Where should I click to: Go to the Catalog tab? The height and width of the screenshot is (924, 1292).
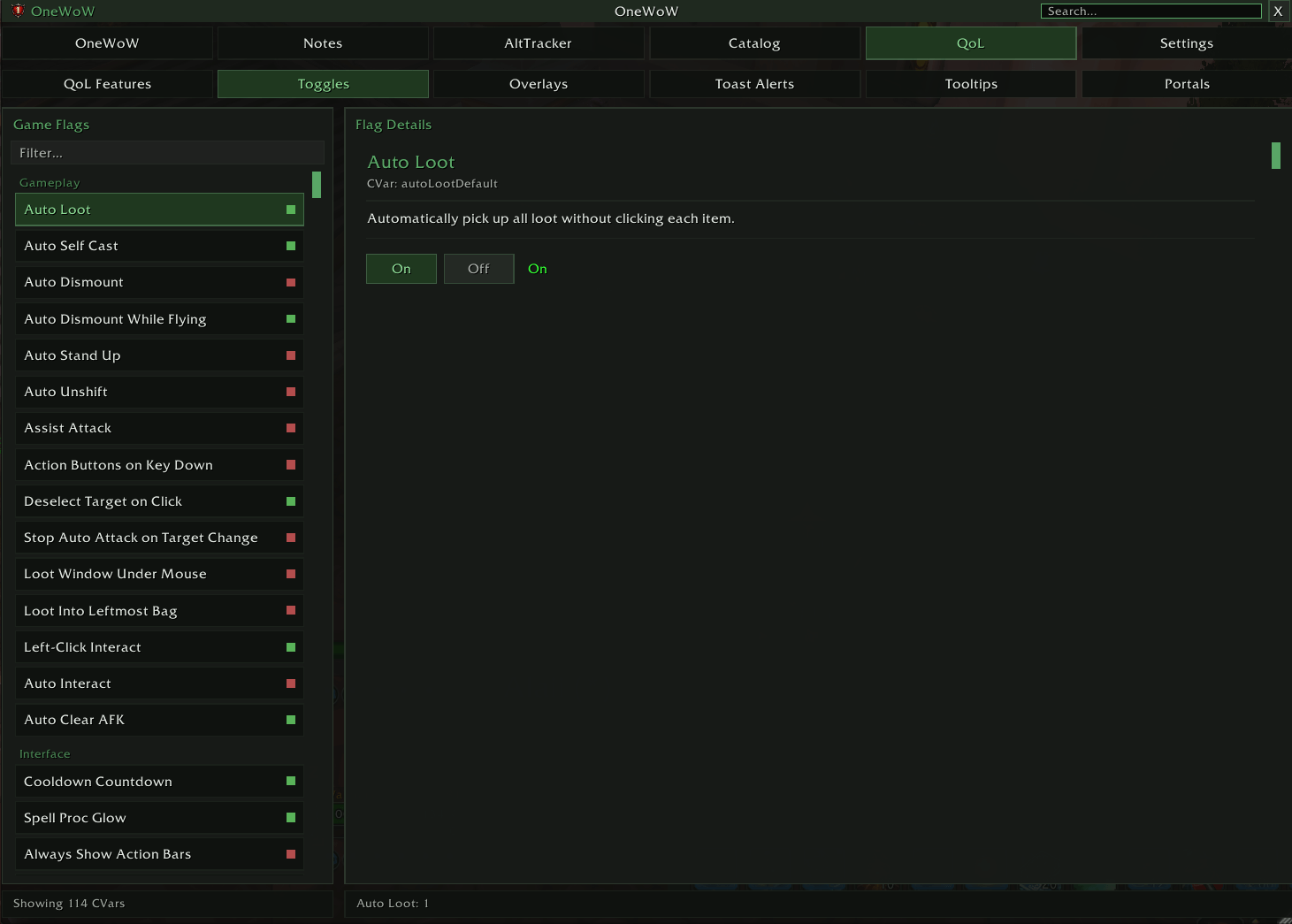[x=754, y=43]
